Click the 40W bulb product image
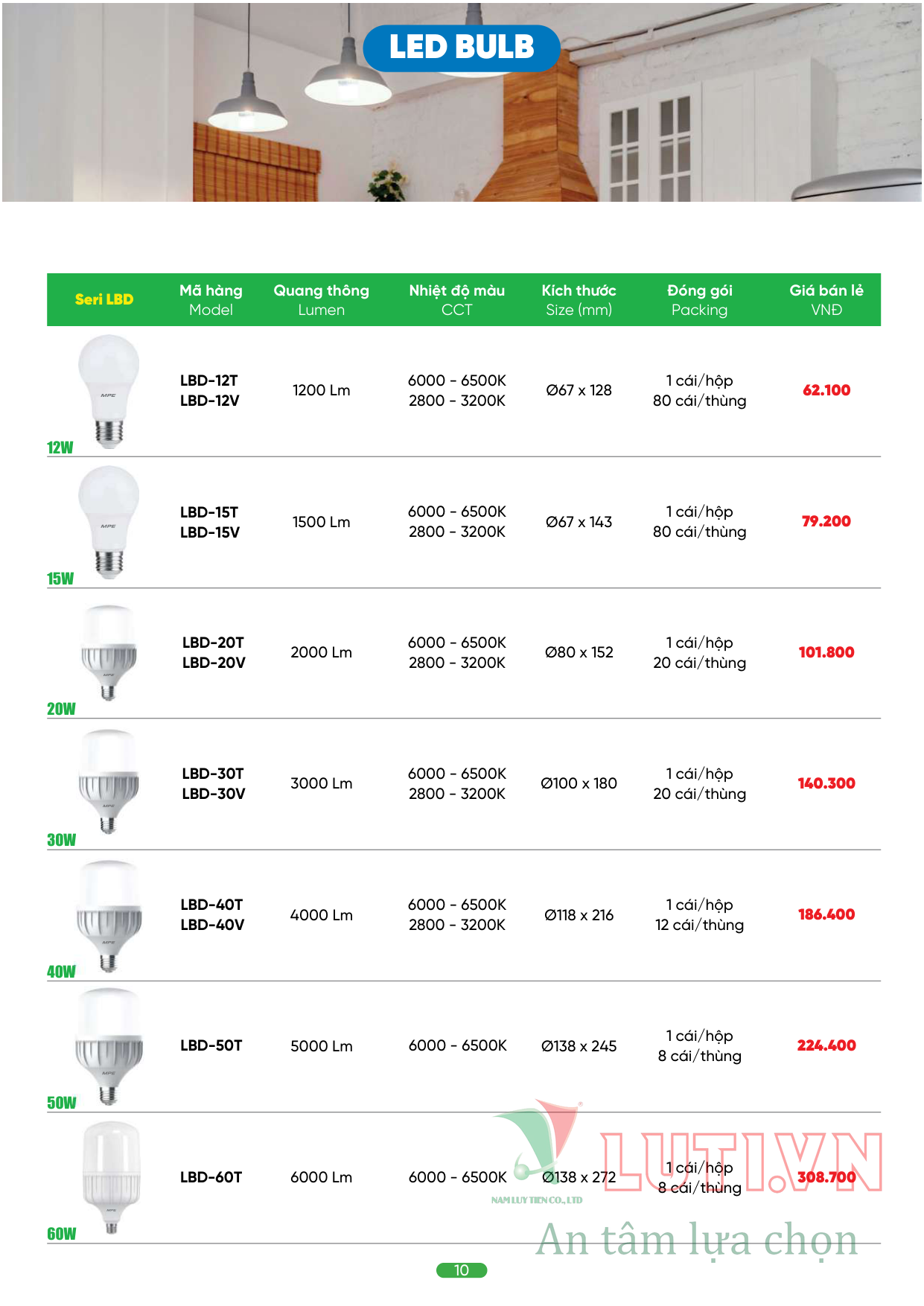924x1306 pixels. [x=109, y=916]
